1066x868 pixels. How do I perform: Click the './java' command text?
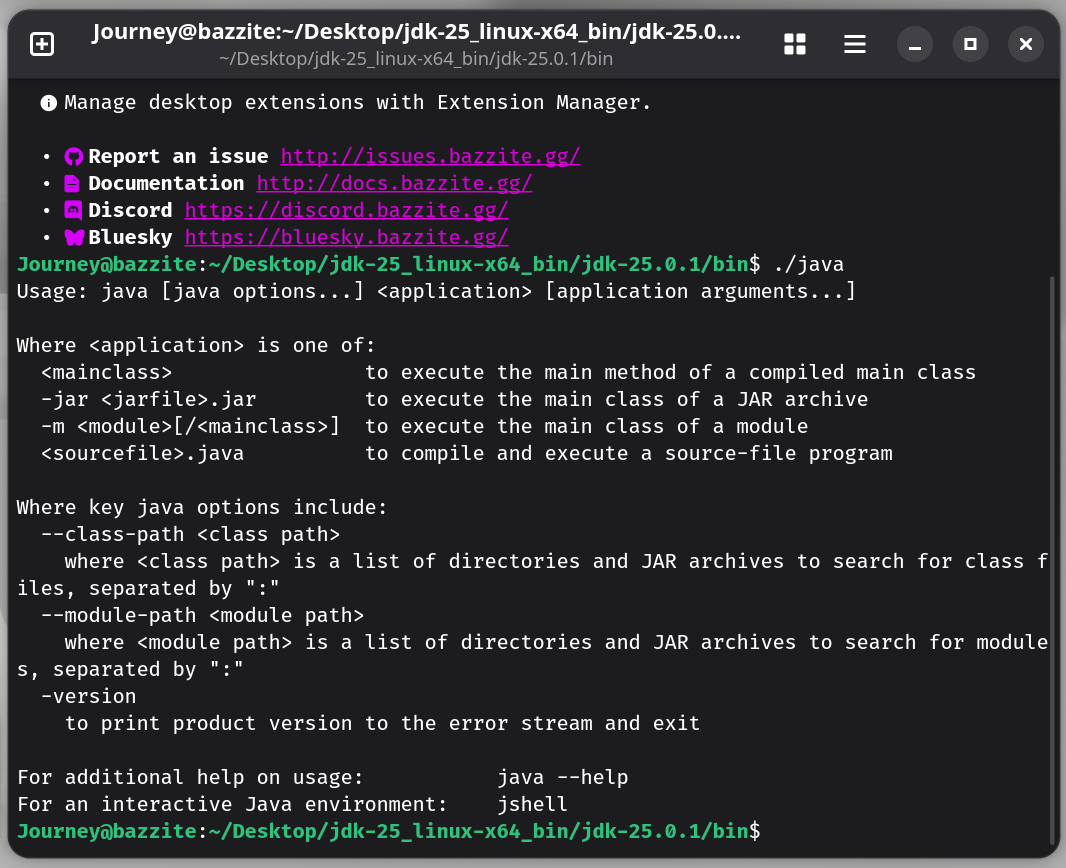pos(808,264)
